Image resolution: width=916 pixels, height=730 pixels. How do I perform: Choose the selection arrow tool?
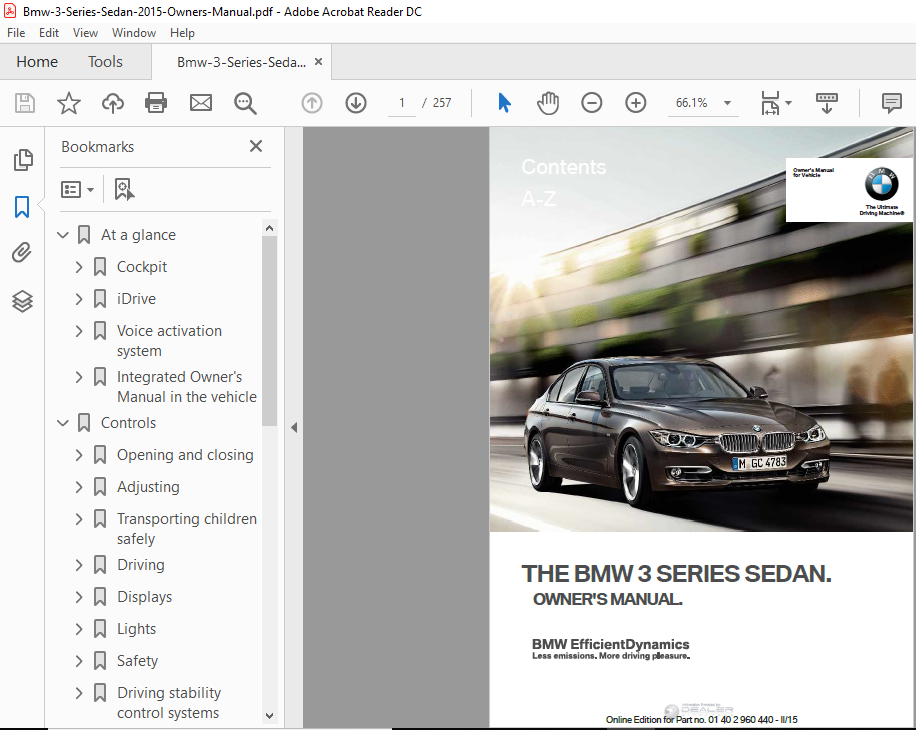(x=504, y=103)
